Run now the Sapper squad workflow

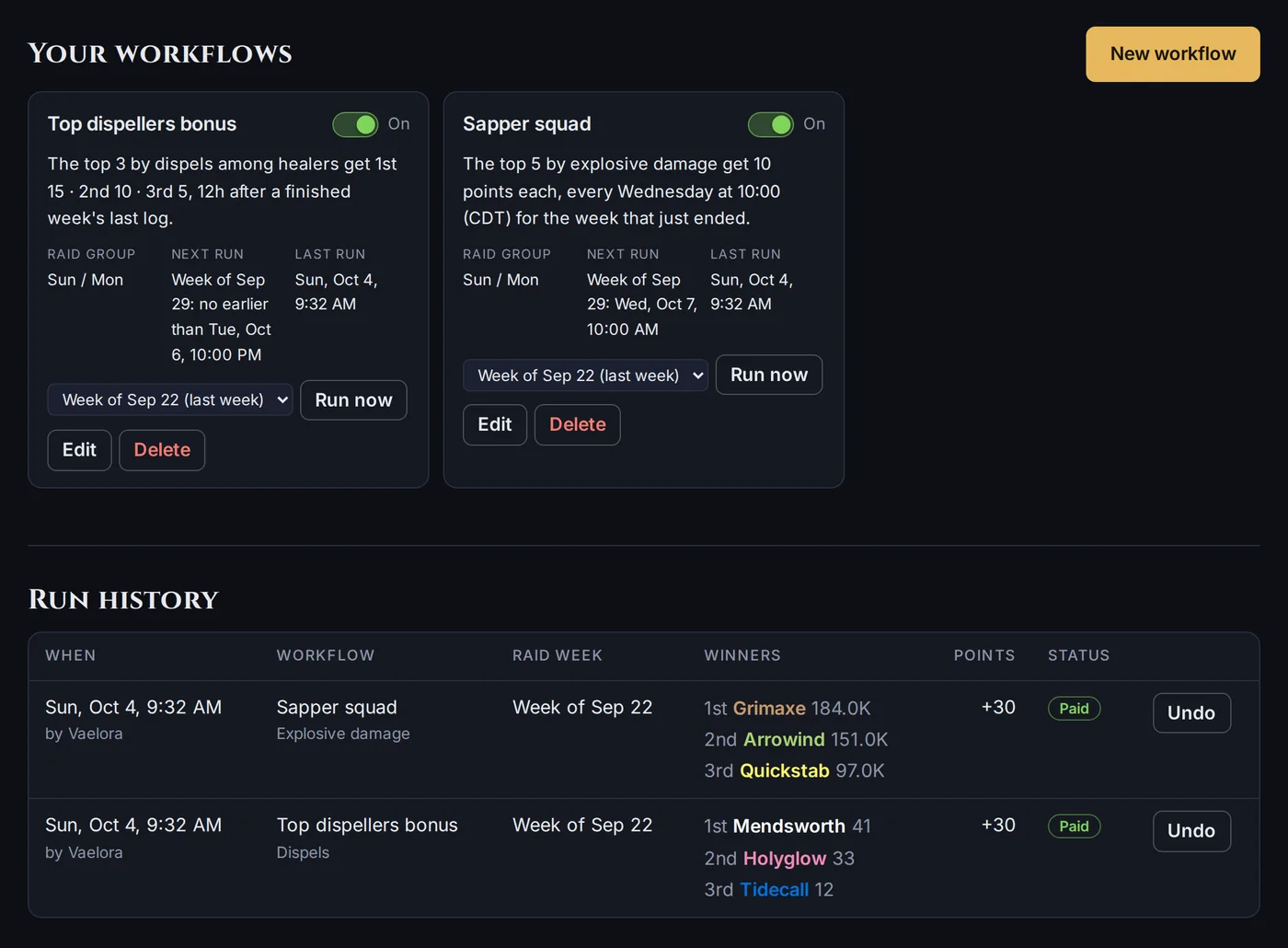click(x=769, y=375)
